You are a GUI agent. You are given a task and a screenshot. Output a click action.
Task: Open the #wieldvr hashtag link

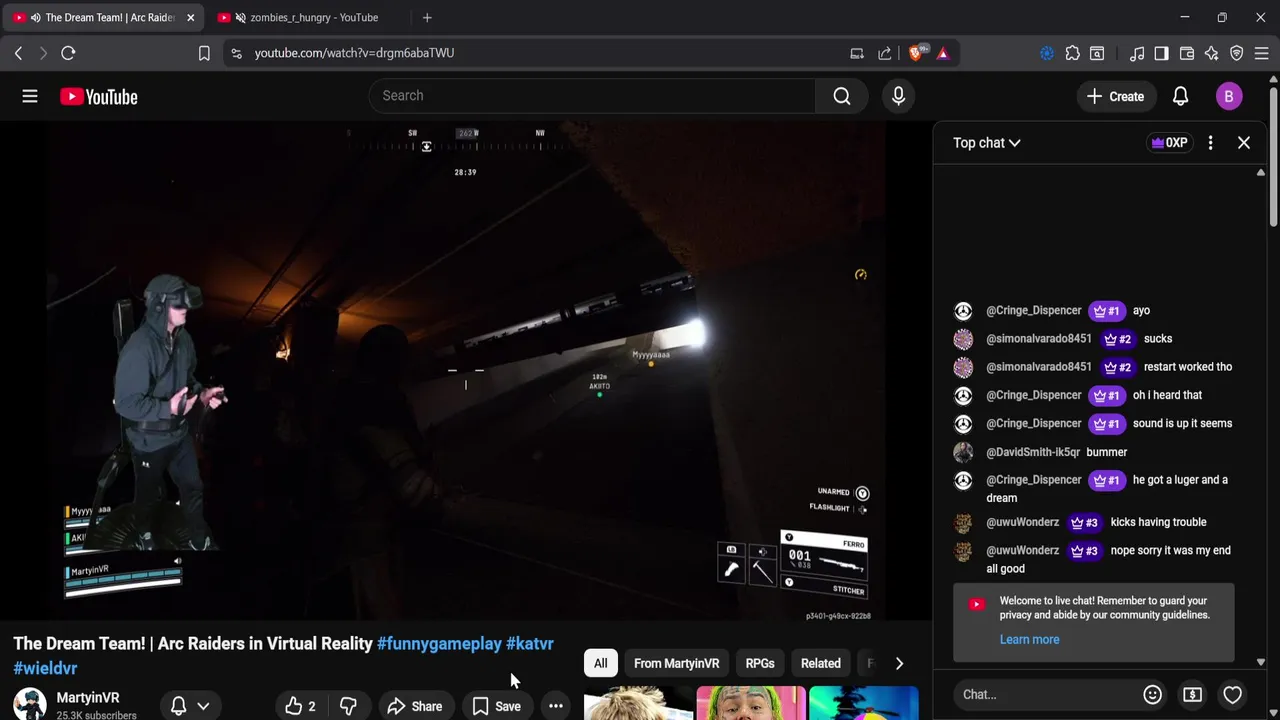45,668
